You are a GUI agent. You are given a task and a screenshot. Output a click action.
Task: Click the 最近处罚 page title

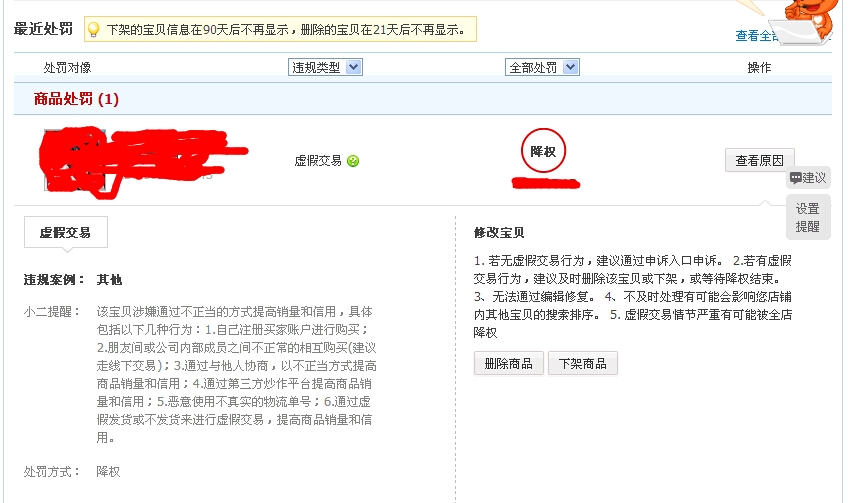[x=43, y=29]
